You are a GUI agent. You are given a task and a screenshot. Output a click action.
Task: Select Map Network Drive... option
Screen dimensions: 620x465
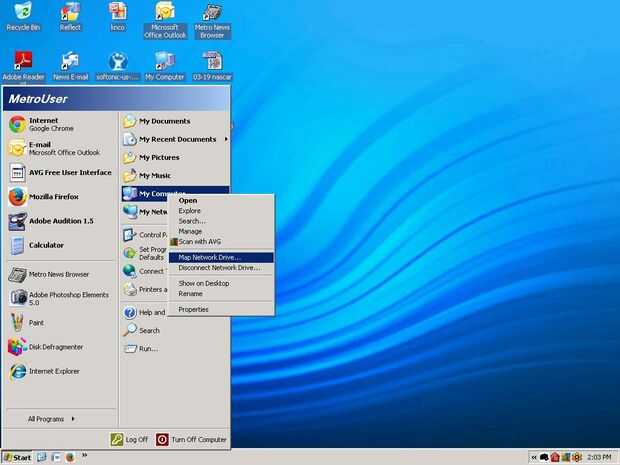coord(221,257)
